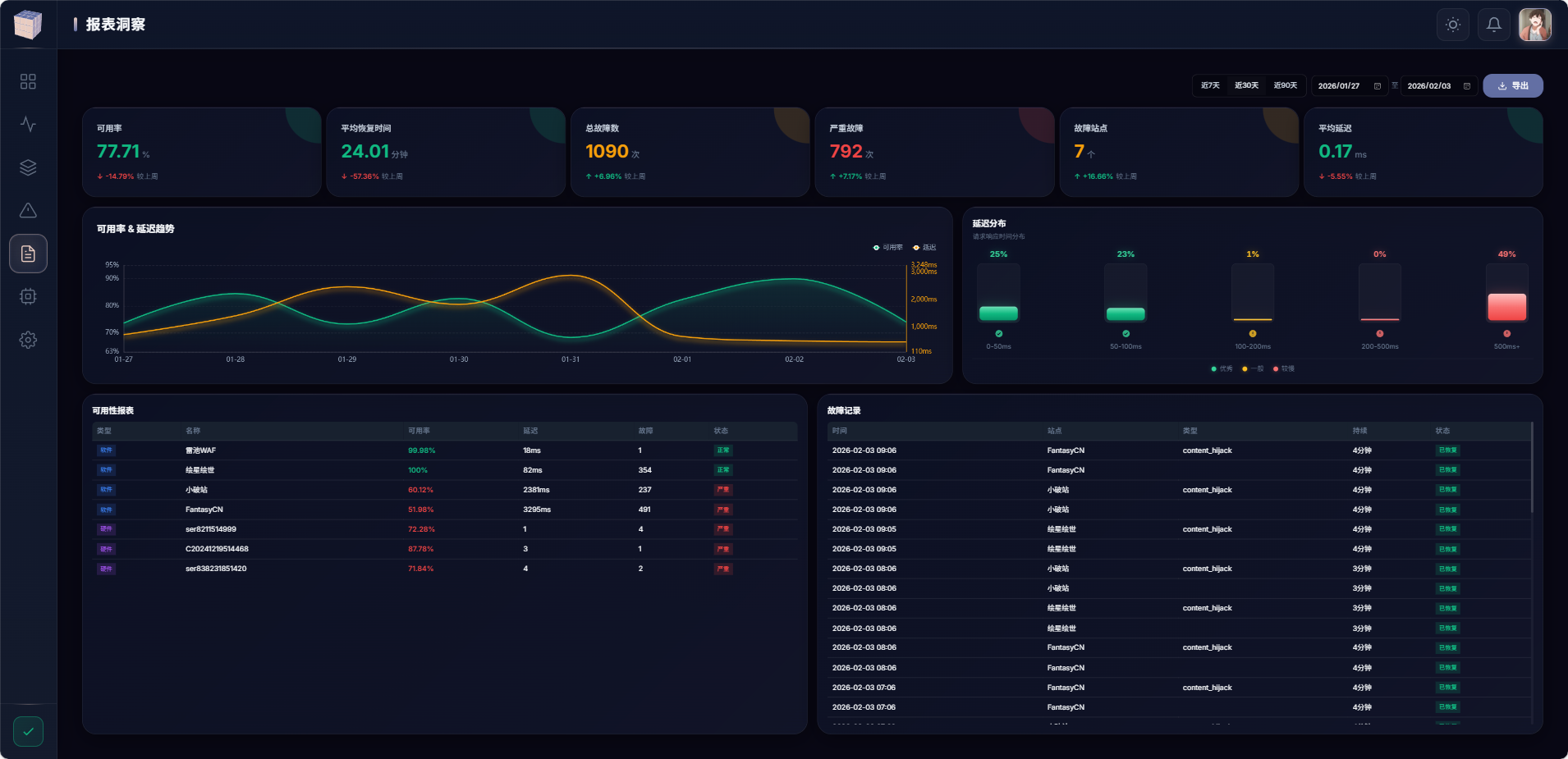The image size is (1568, 759).
Task: Open the user avatar menu
Action: tap(1534, 25)
